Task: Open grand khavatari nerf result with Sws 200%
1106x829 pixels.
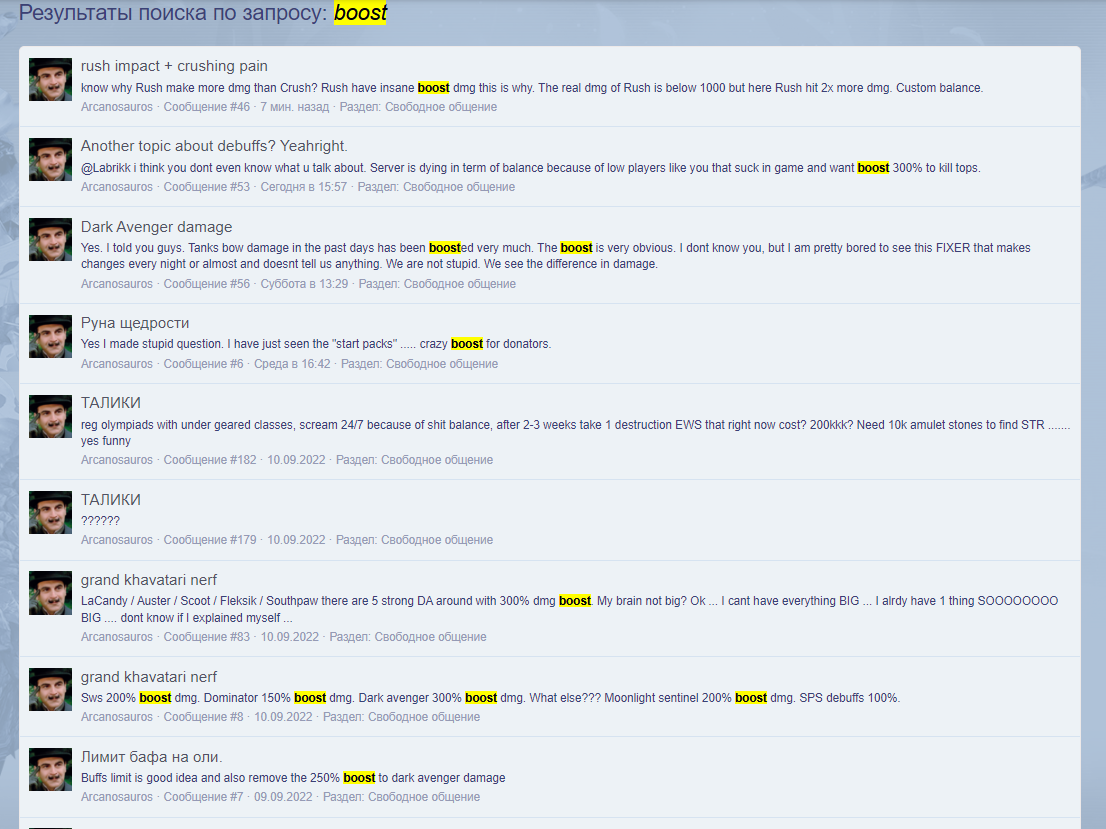Action: (x=149, y=677)
